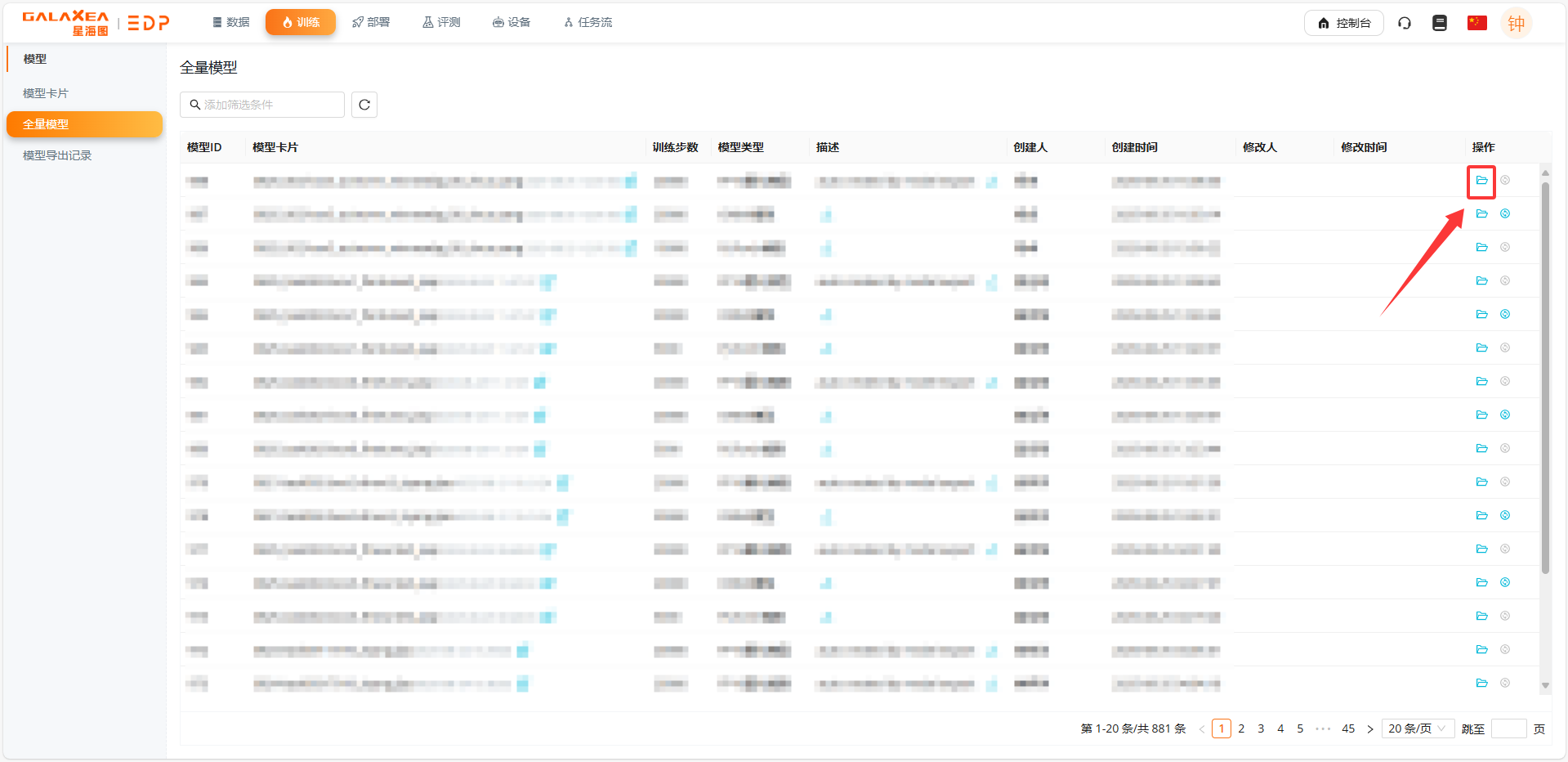Click the GALAXEA EDP logo

[x=96, y=23]
